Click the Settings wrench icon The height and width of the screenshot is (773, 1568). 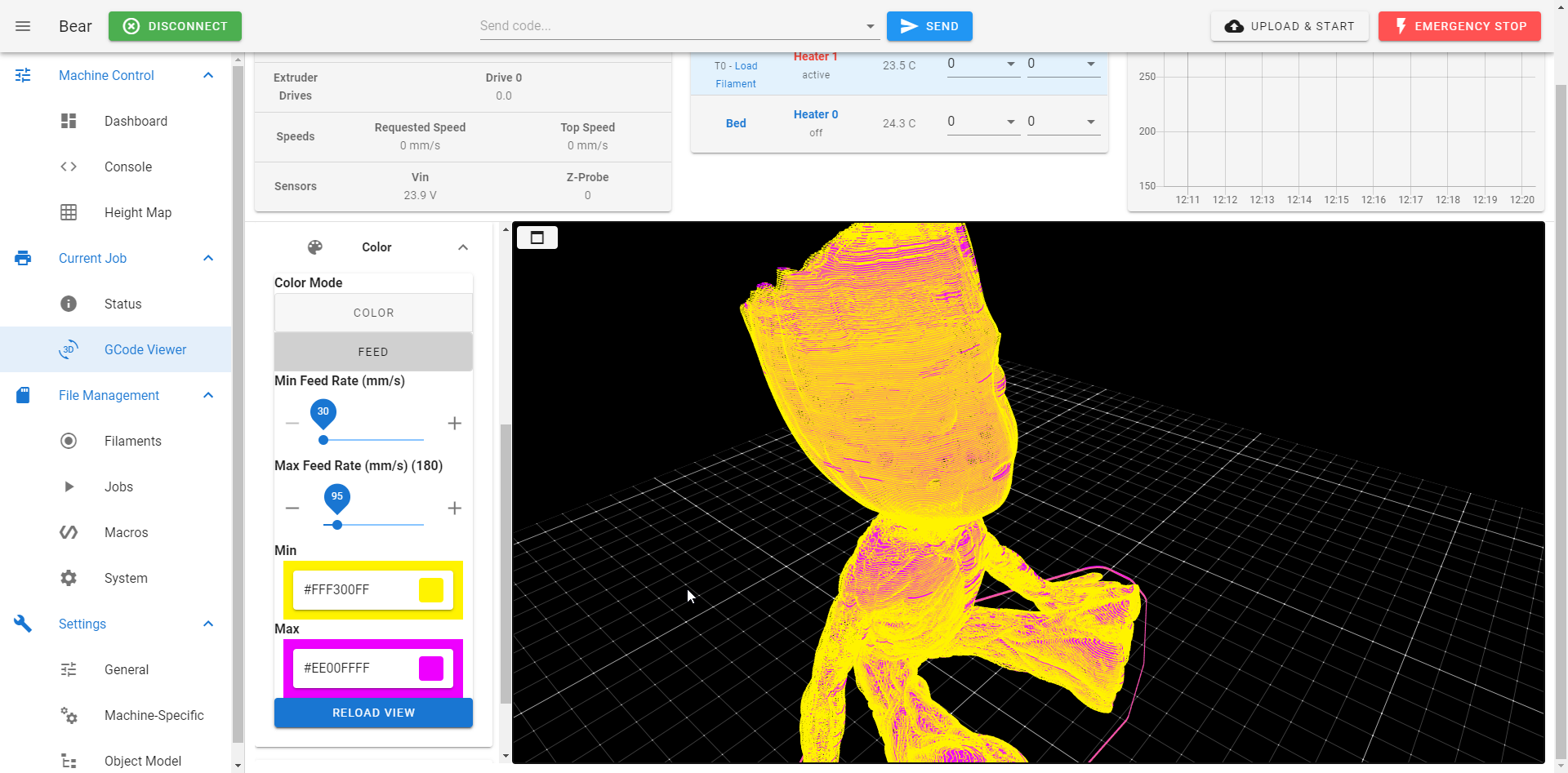[x=23, y=624]
